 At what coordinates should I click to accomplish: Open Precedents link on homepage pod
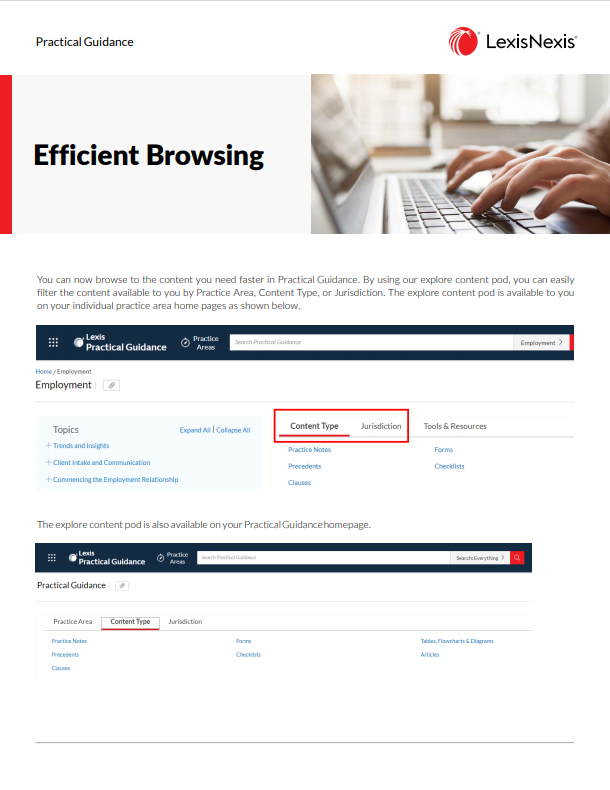click(65, 654)
